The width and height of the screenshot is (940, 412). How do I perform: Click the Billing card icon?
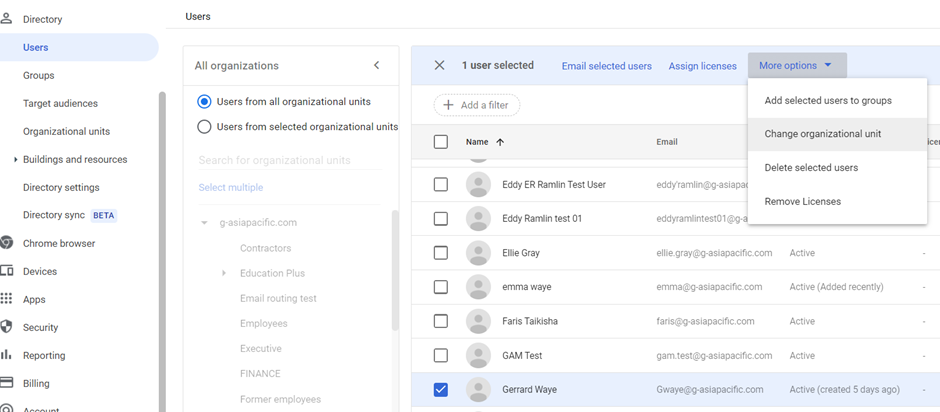coord(6,383)
